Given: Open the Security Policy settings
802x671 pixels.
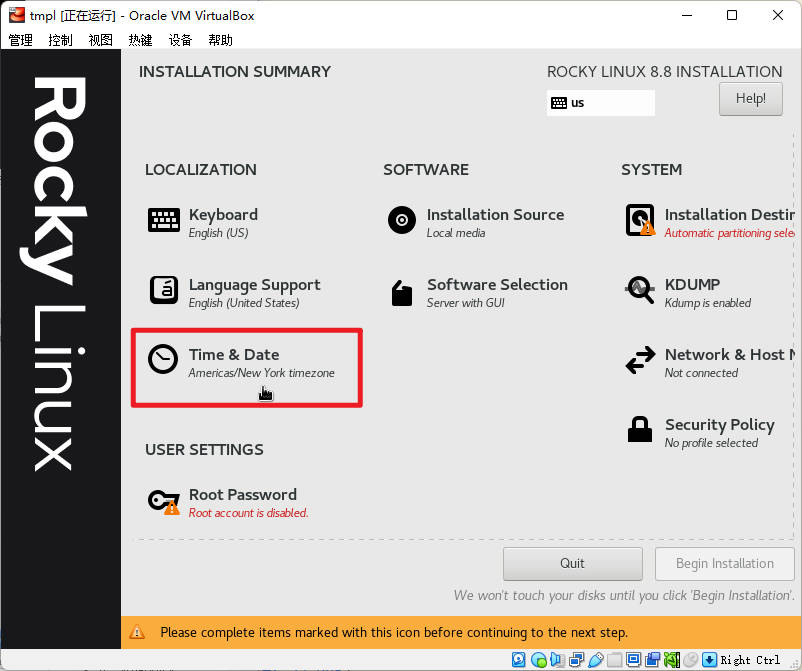Looking at the screenshot, I should 700,433.
